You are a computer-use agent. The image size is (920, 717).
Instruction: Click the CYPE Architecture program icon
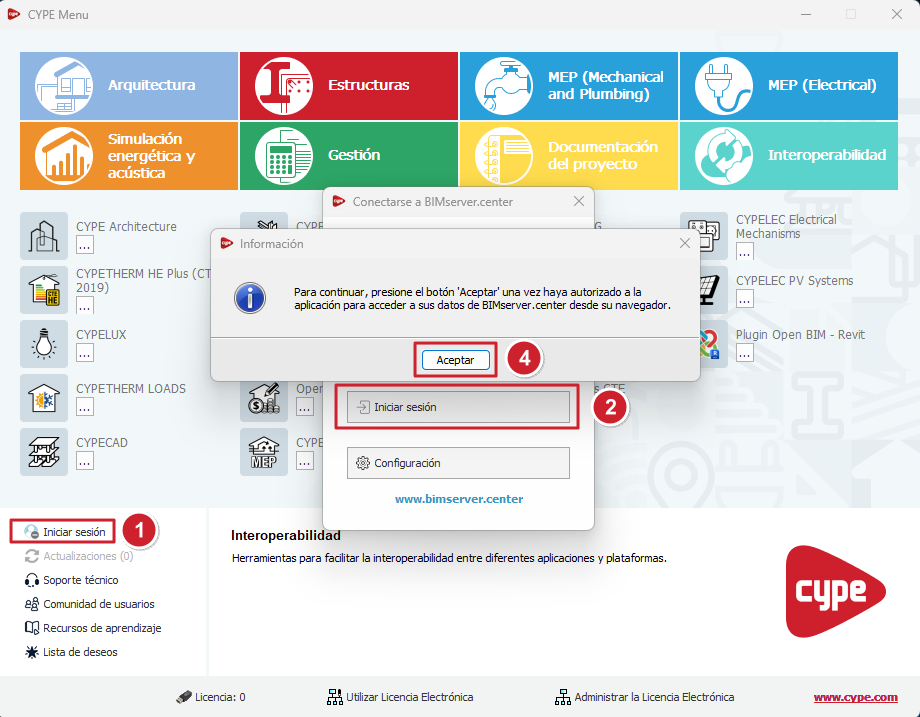click(44, 236)
